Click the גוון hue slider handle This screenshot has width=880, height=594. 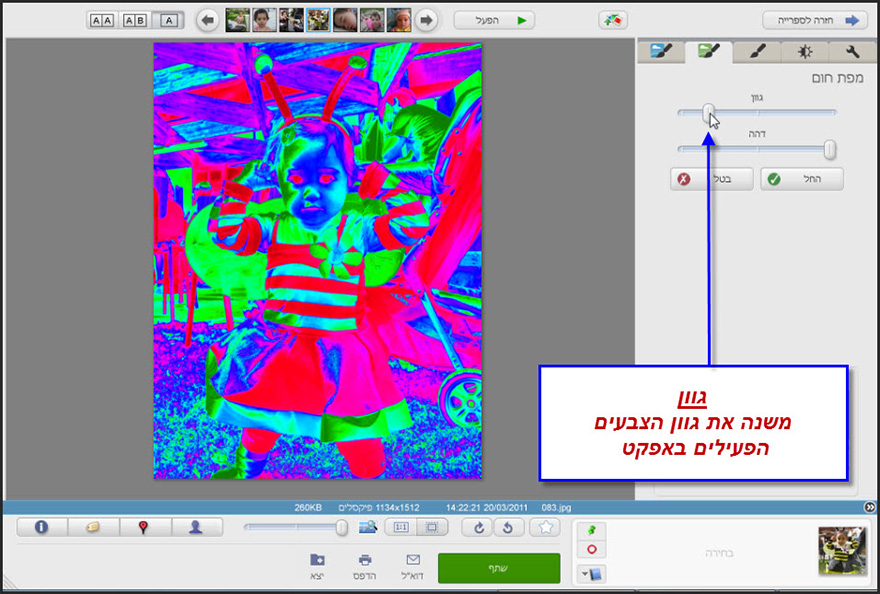coord(710,112)
